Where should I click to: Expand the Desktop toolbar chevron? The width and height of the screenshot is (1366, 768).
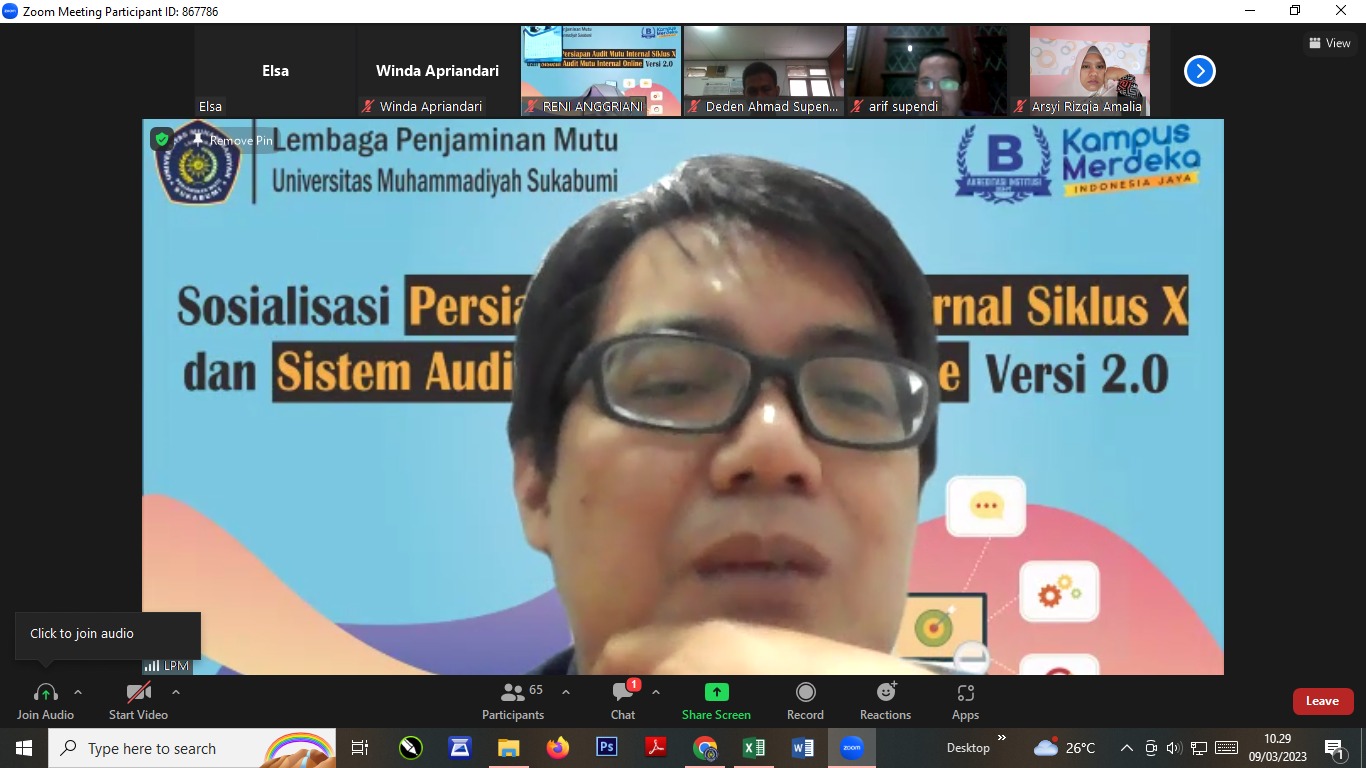coord(1002,739)
